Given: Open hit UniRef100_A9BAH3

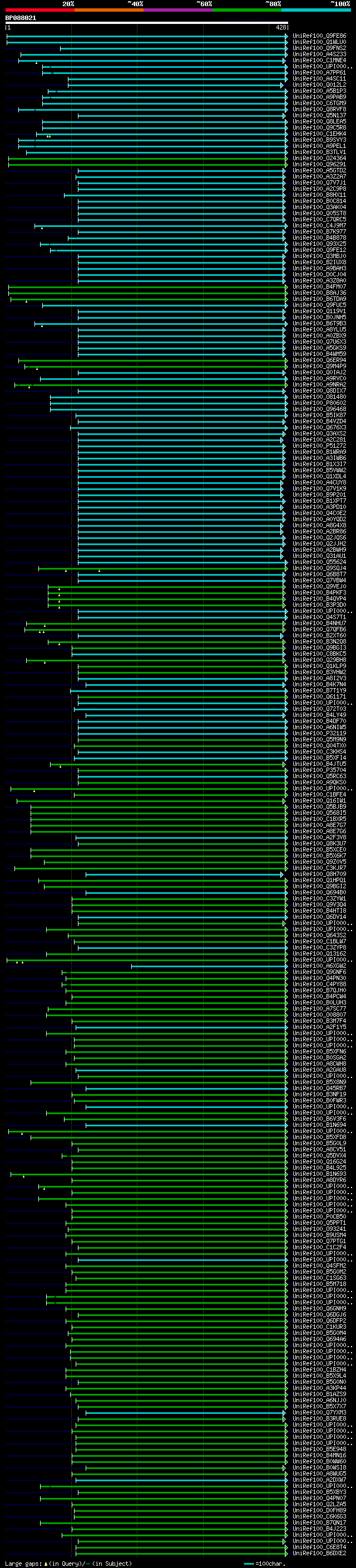Looking at the screenshot, I should pos(319,269).
